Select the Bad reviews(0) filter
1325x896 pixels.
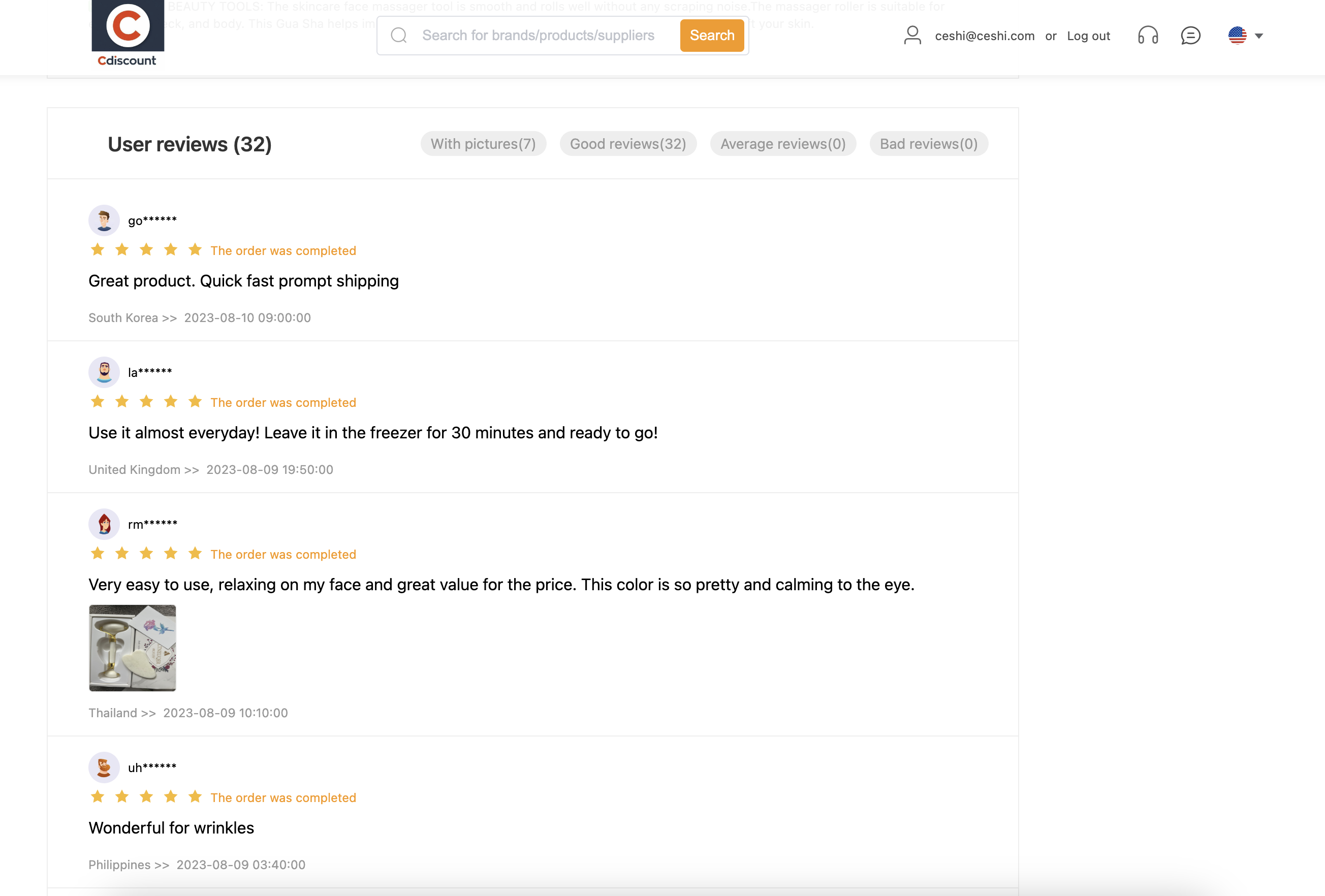pos(929,144)
